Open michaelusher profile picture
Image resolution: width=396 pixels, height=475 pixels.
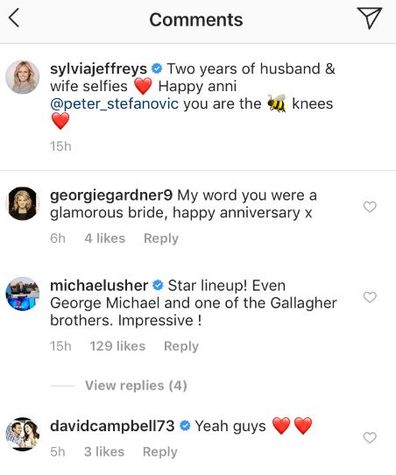23,294
